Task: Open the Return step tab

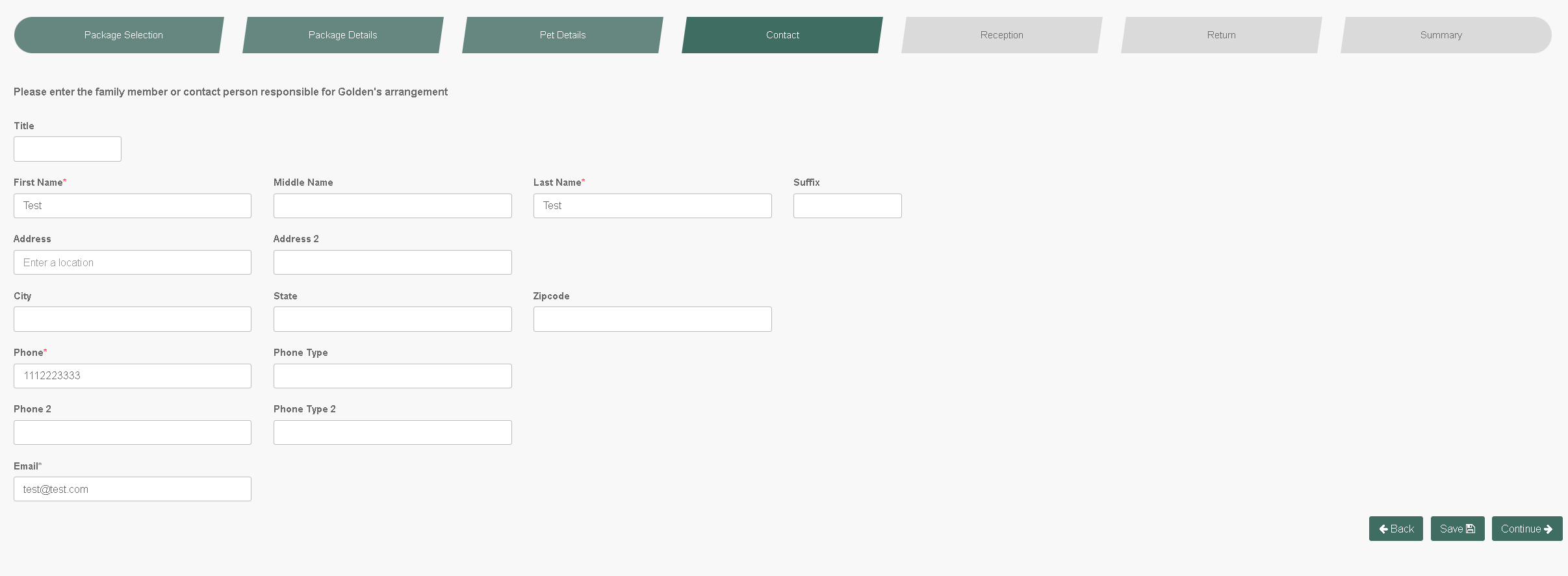Action: coord(1221,35)
